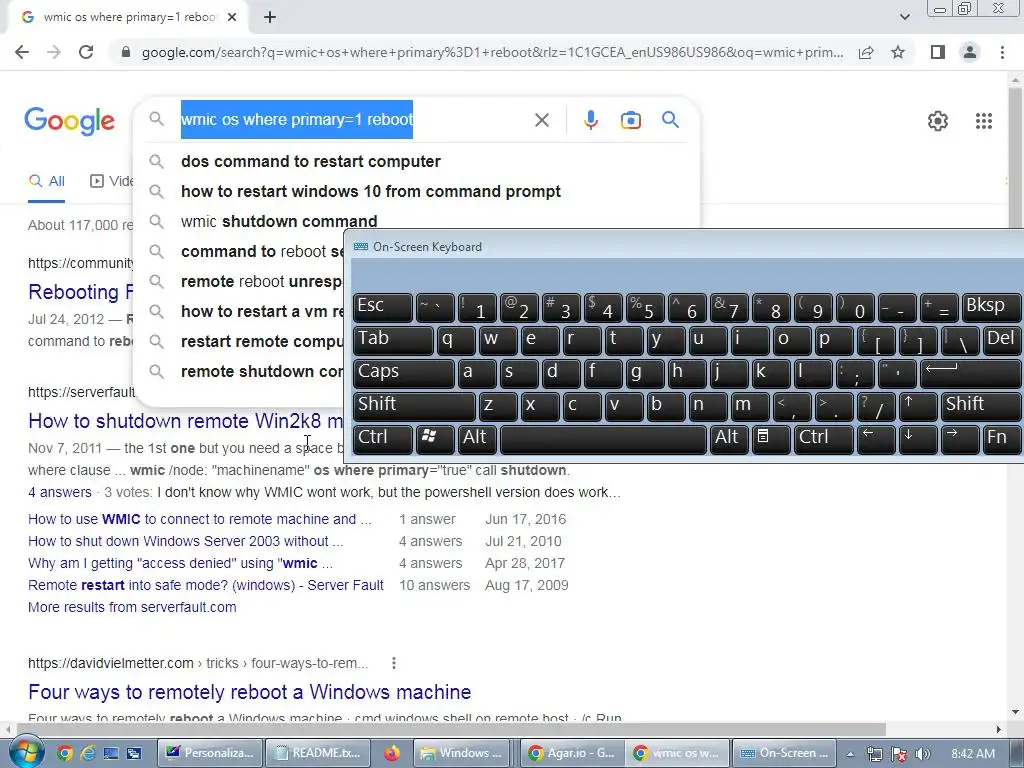Click the Windows logo key on keyboard

(x=435, y=439)
